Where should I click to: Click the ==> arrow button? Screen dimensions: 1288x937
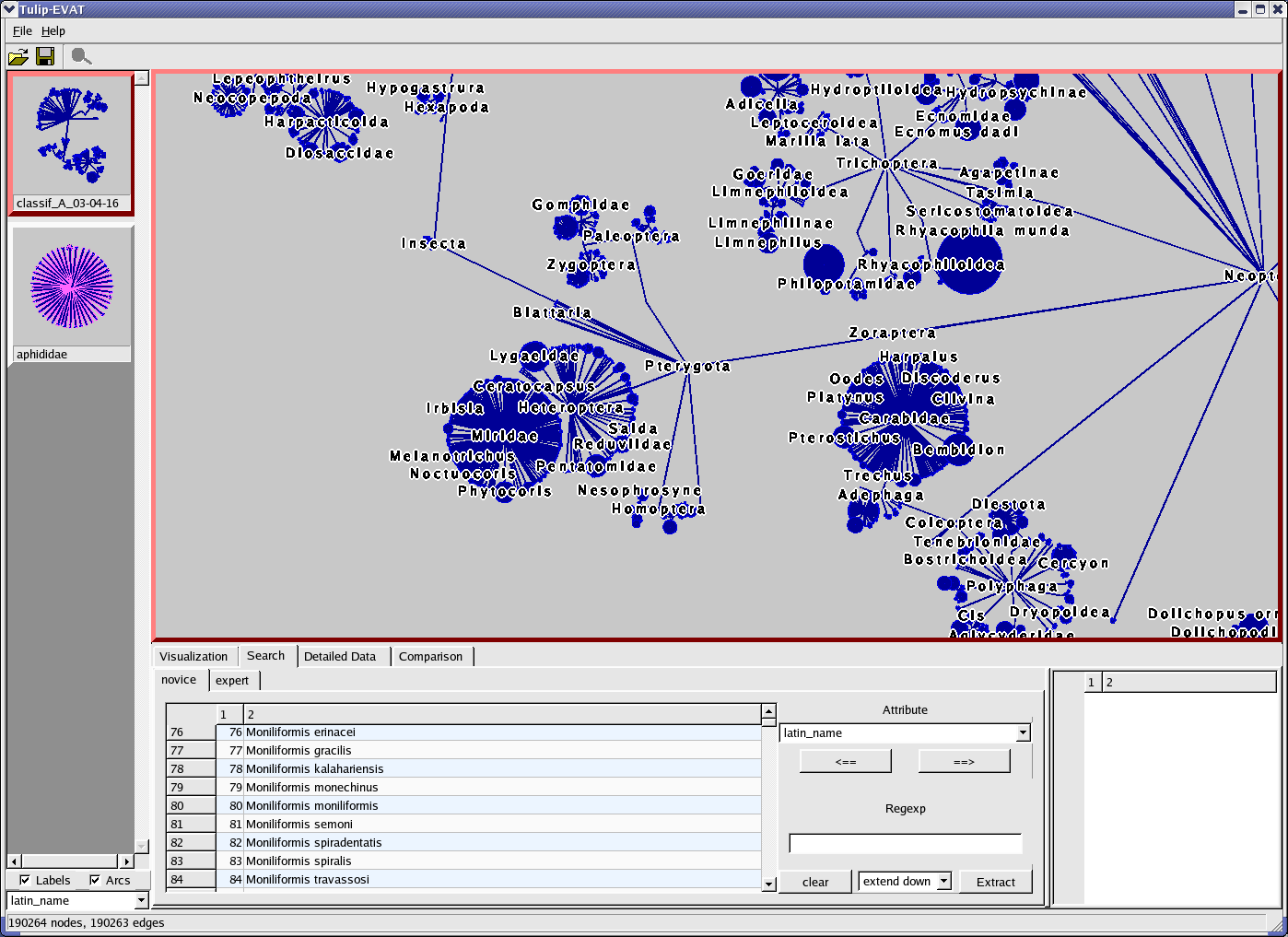pos(964,762)
